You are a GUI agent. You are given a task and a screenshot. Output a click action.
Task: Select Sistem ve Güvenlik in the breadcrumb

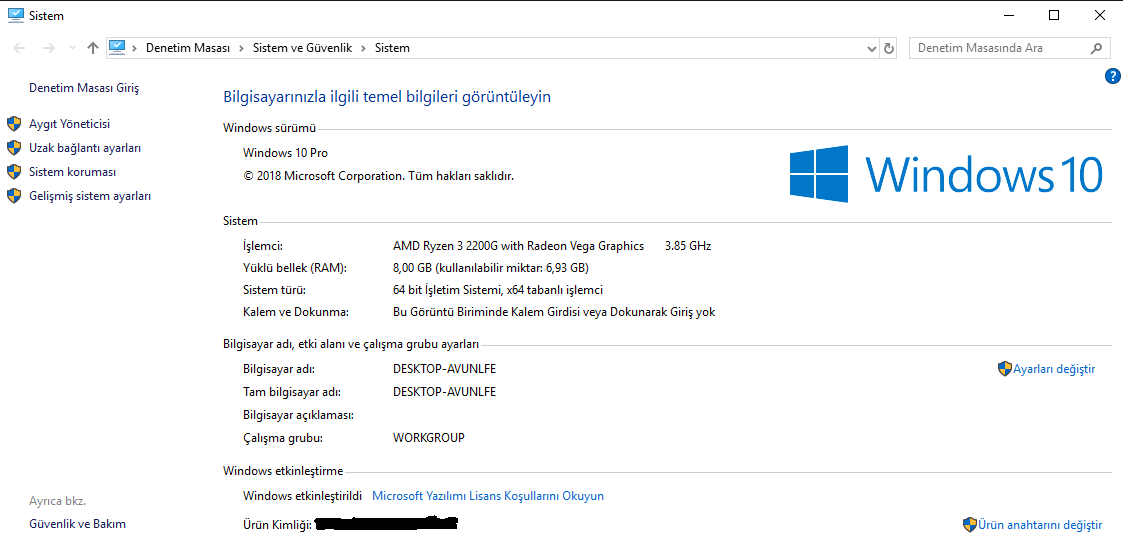coord(302,48)
